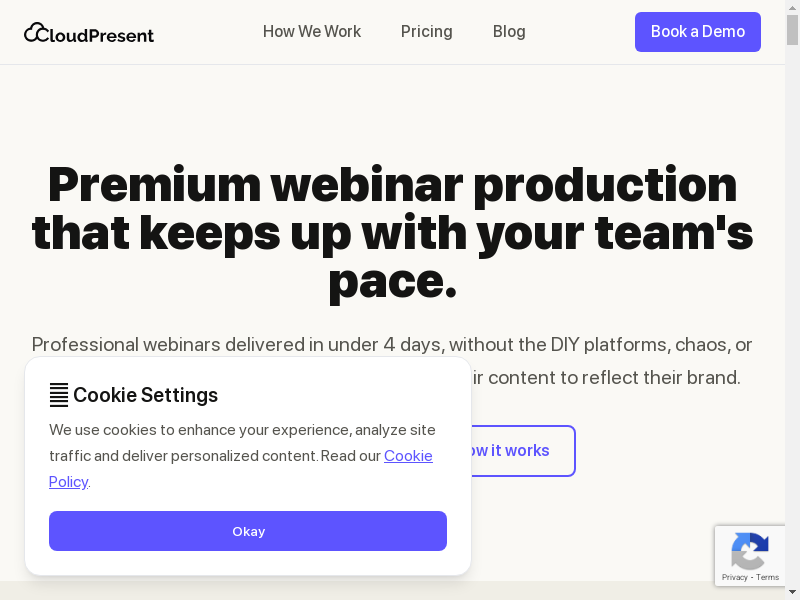Accept cookies with the Okay button
Viewport: 800px width, 600px height.
point(248,531)
